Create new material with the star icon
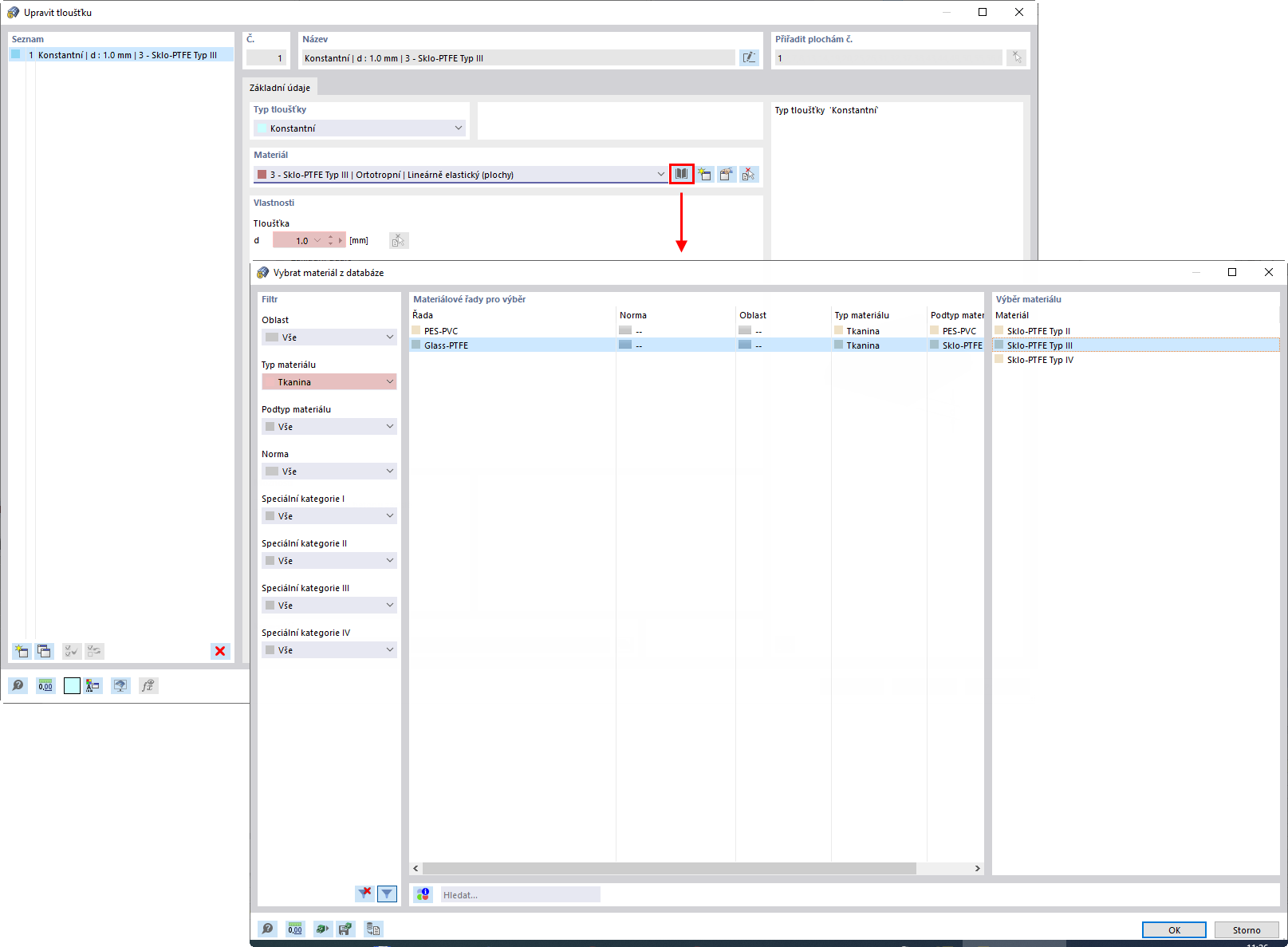The image size is (1288, 947). pyautogui.click(x=704, y=174)
